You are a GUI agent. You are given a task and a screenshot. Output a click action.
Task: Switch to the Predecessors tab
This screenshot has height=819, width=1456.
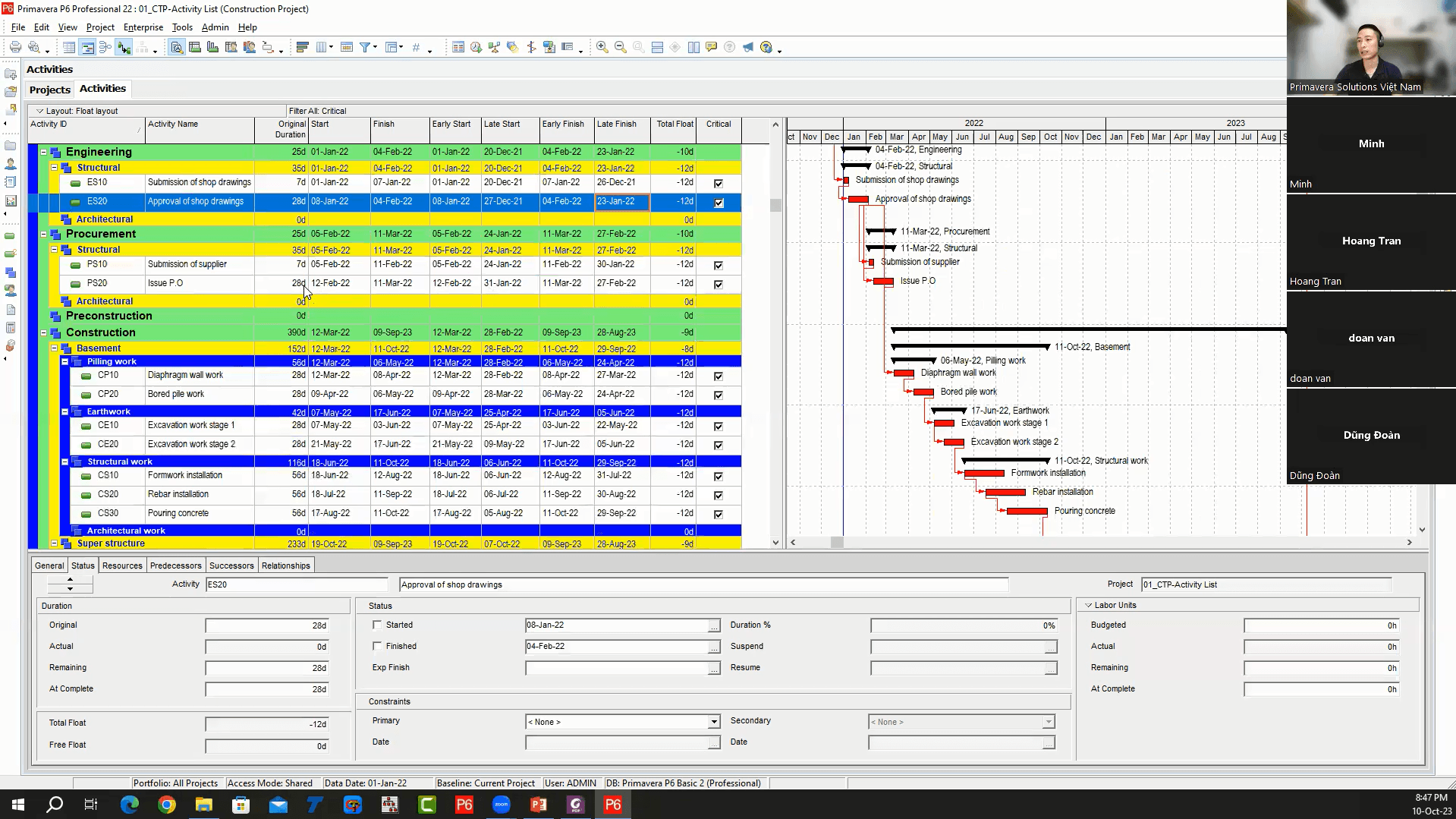coord(175,565)
